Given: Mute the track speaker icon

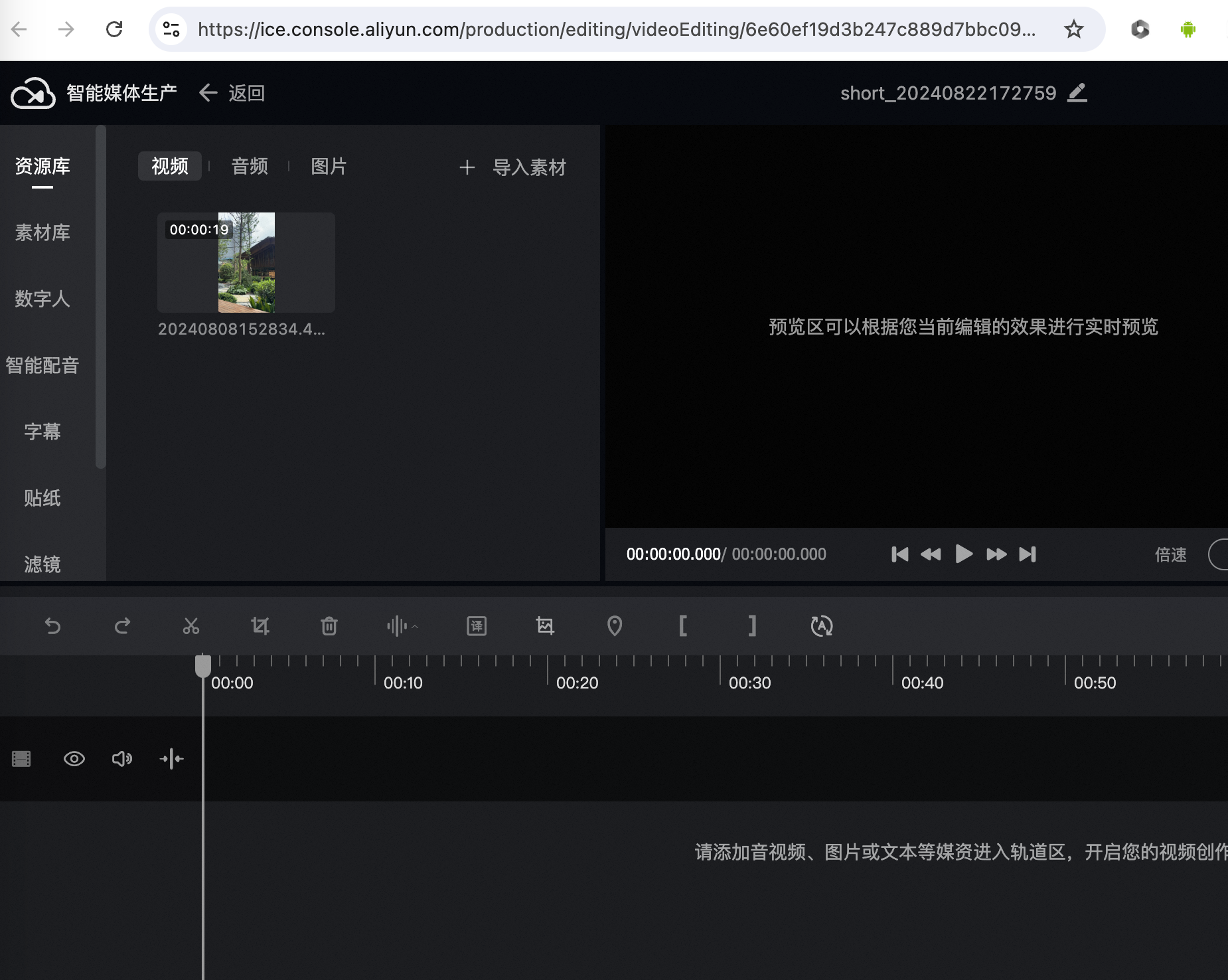Looking at the screenshot, I should click(122, 759).
